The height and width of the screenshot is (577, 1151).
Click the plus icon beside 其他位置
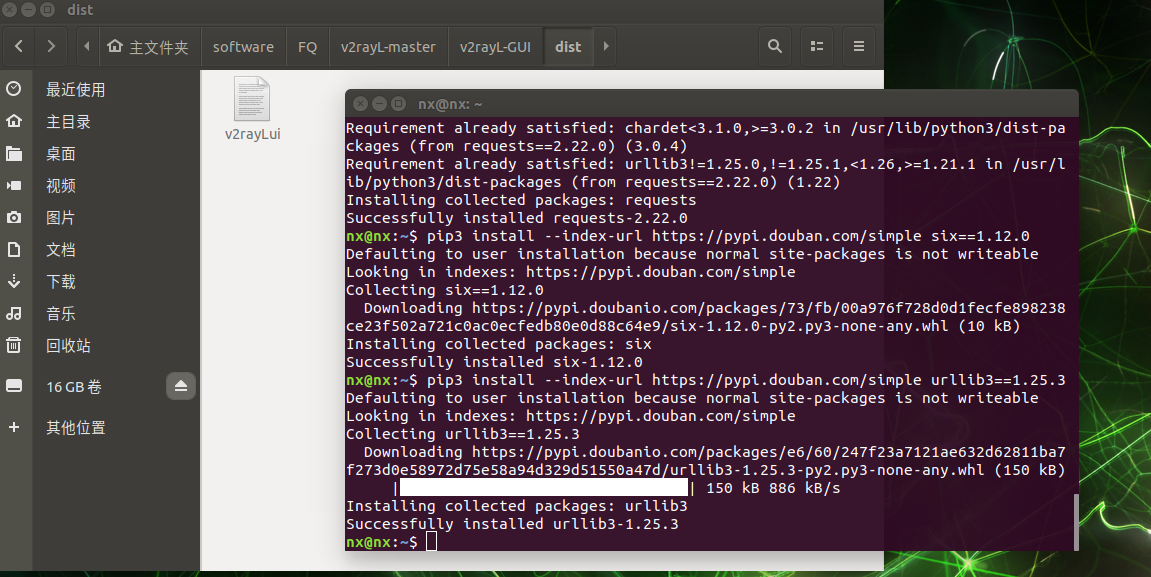[x=13, y=427]
